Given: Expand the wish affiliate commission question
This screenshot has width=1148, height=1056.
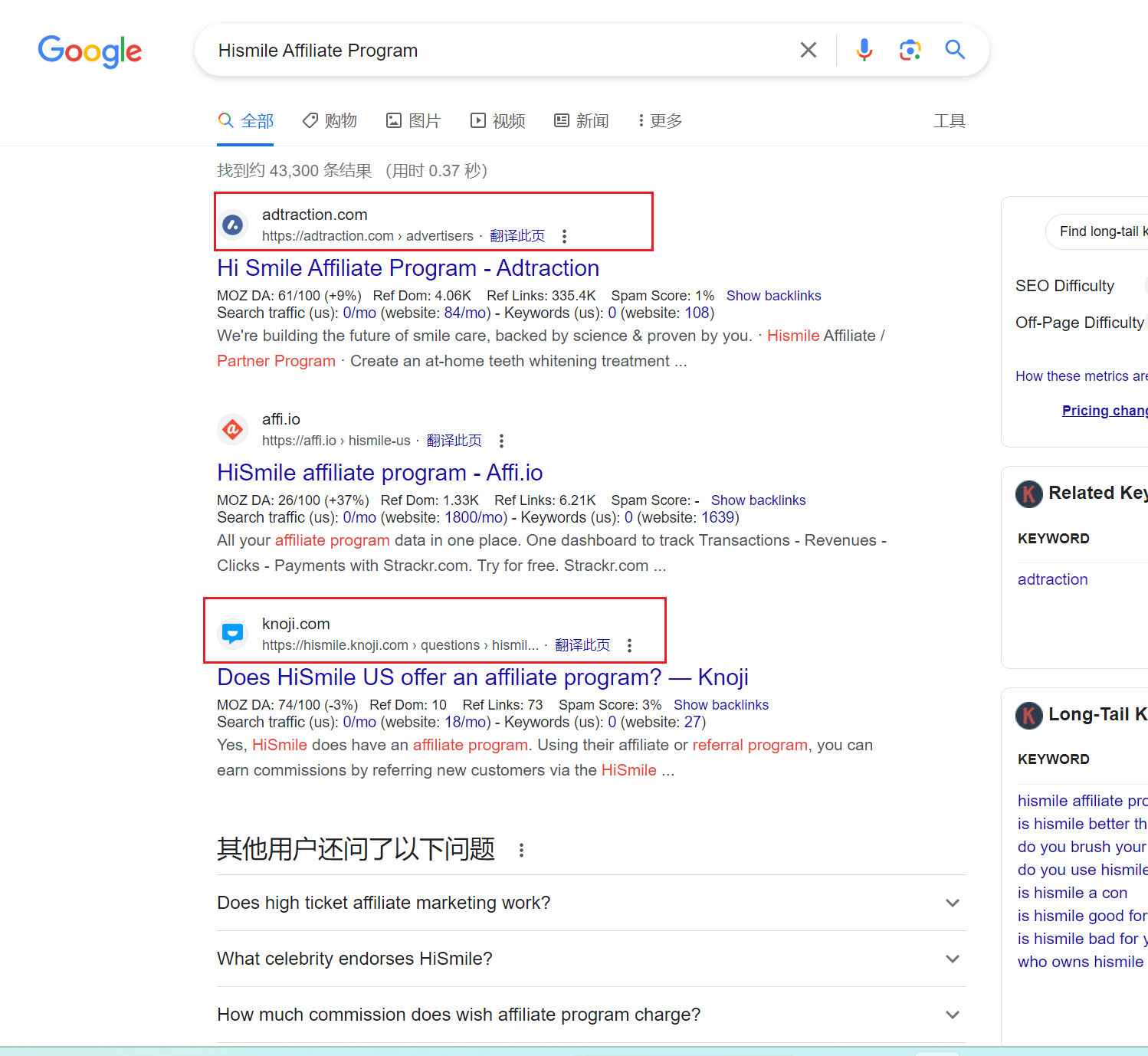Looking at the screenshot, I should tap(952, 1015).
